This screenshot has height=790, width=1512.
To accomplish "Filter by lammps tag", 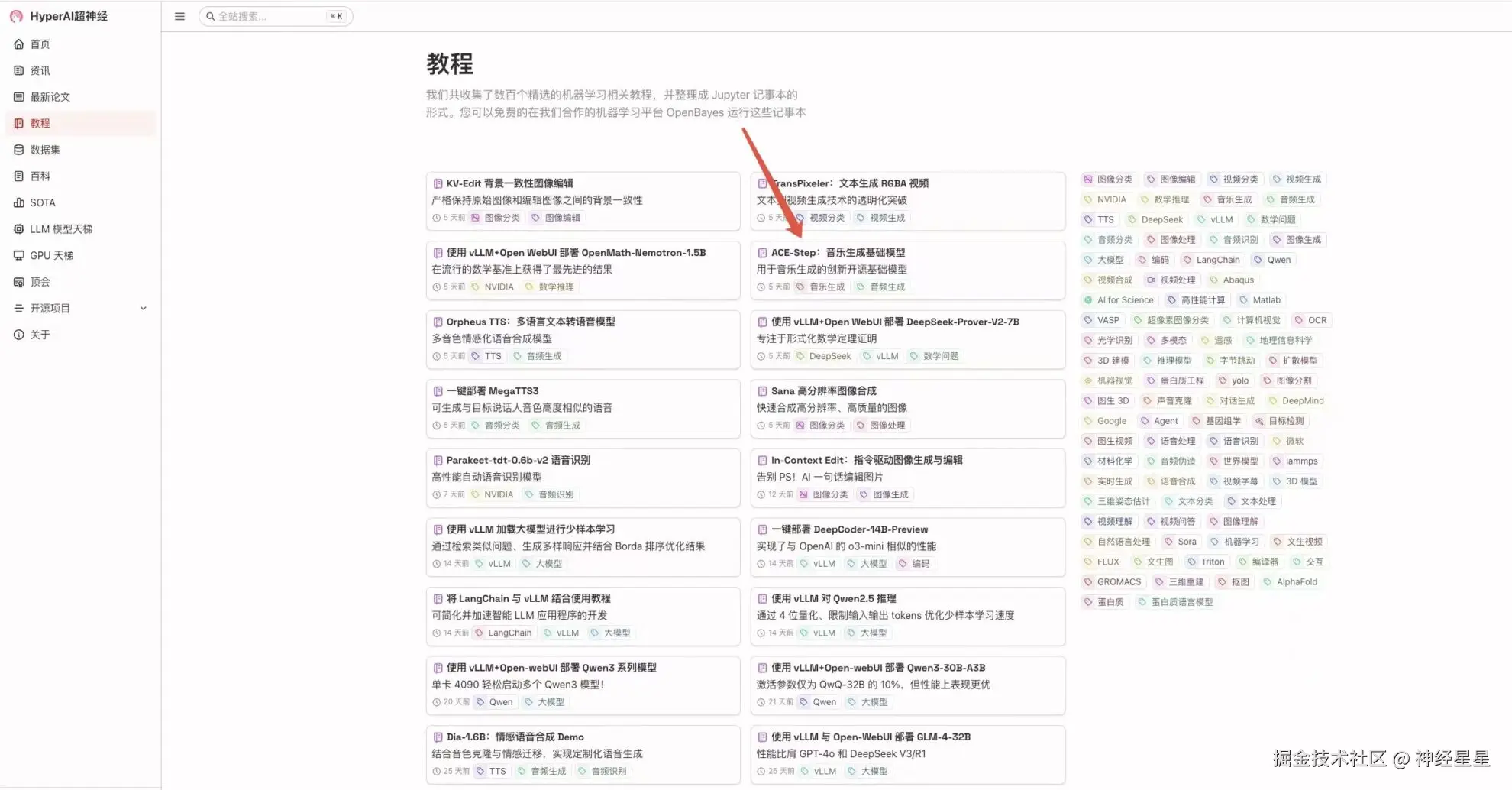I will click(x=1295, y=461).
